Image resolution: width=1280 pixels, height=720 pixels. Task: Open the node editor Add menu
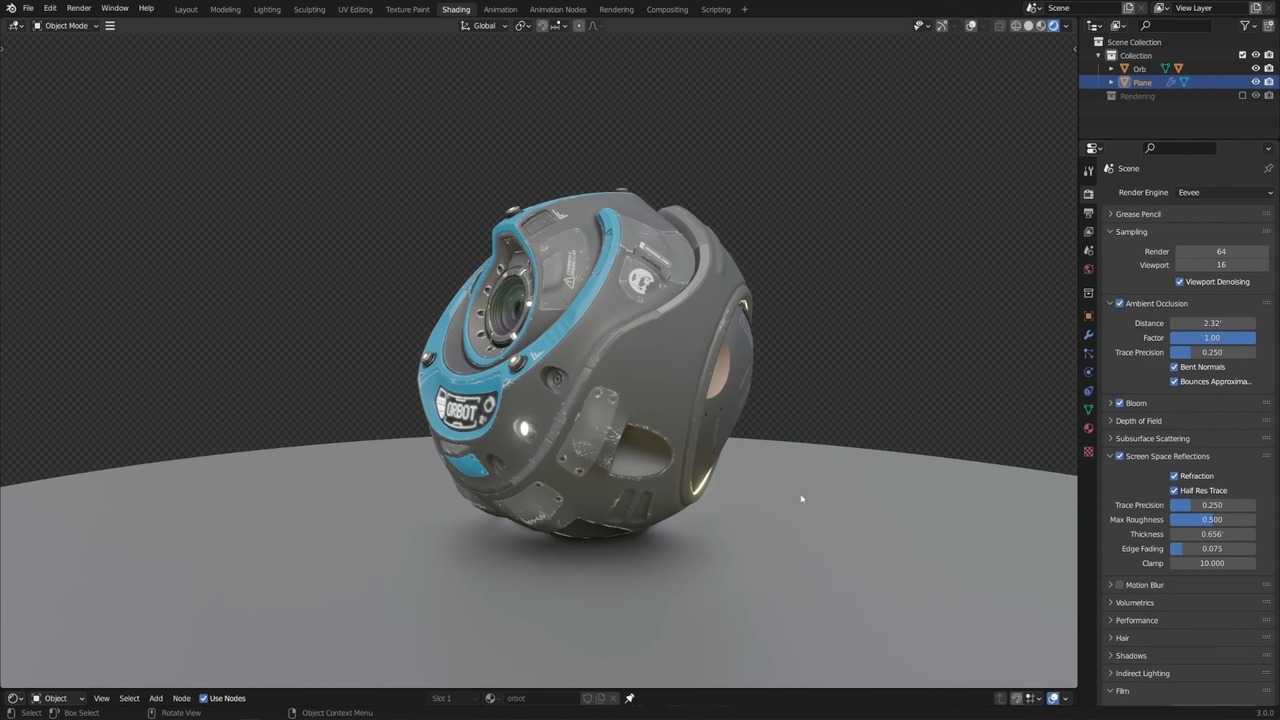156,698
